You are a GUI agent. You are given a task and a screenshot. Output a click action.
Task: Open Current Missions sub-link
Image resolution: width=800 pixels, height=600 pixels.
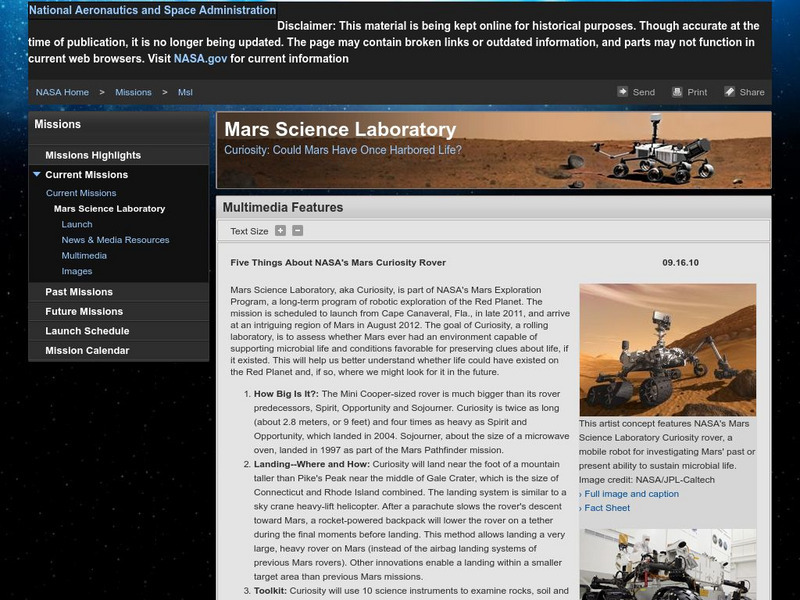81,193
